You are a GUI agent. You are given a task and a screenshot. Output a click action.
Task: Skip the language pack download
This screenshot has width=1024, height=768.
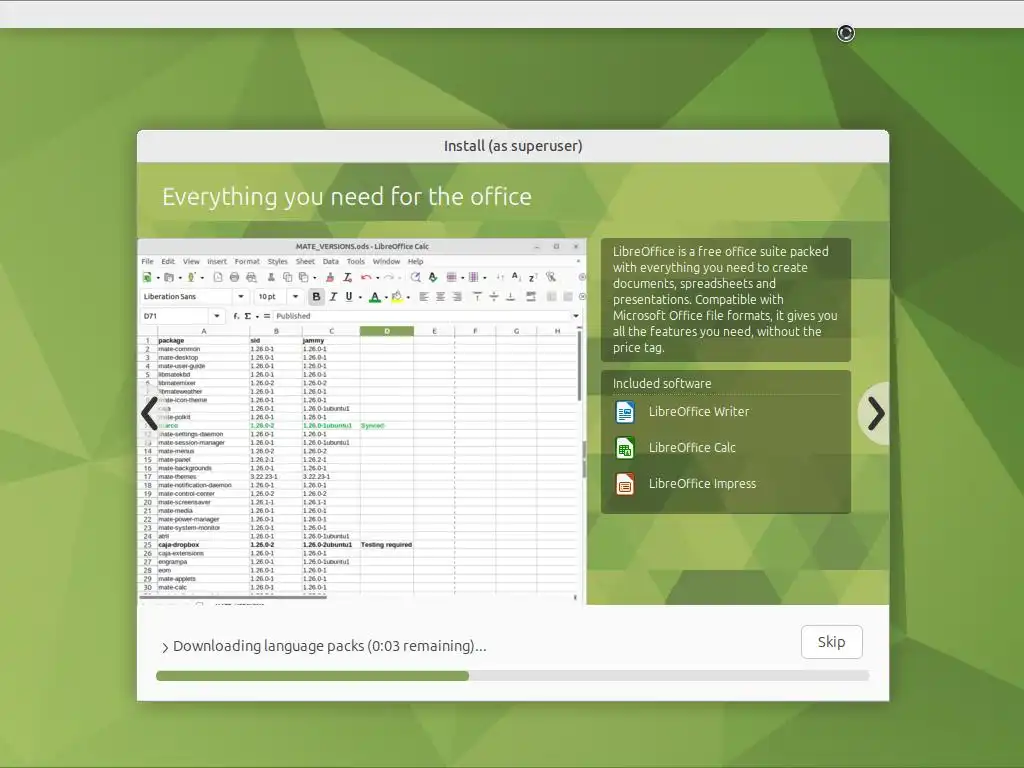pos(831,642)
